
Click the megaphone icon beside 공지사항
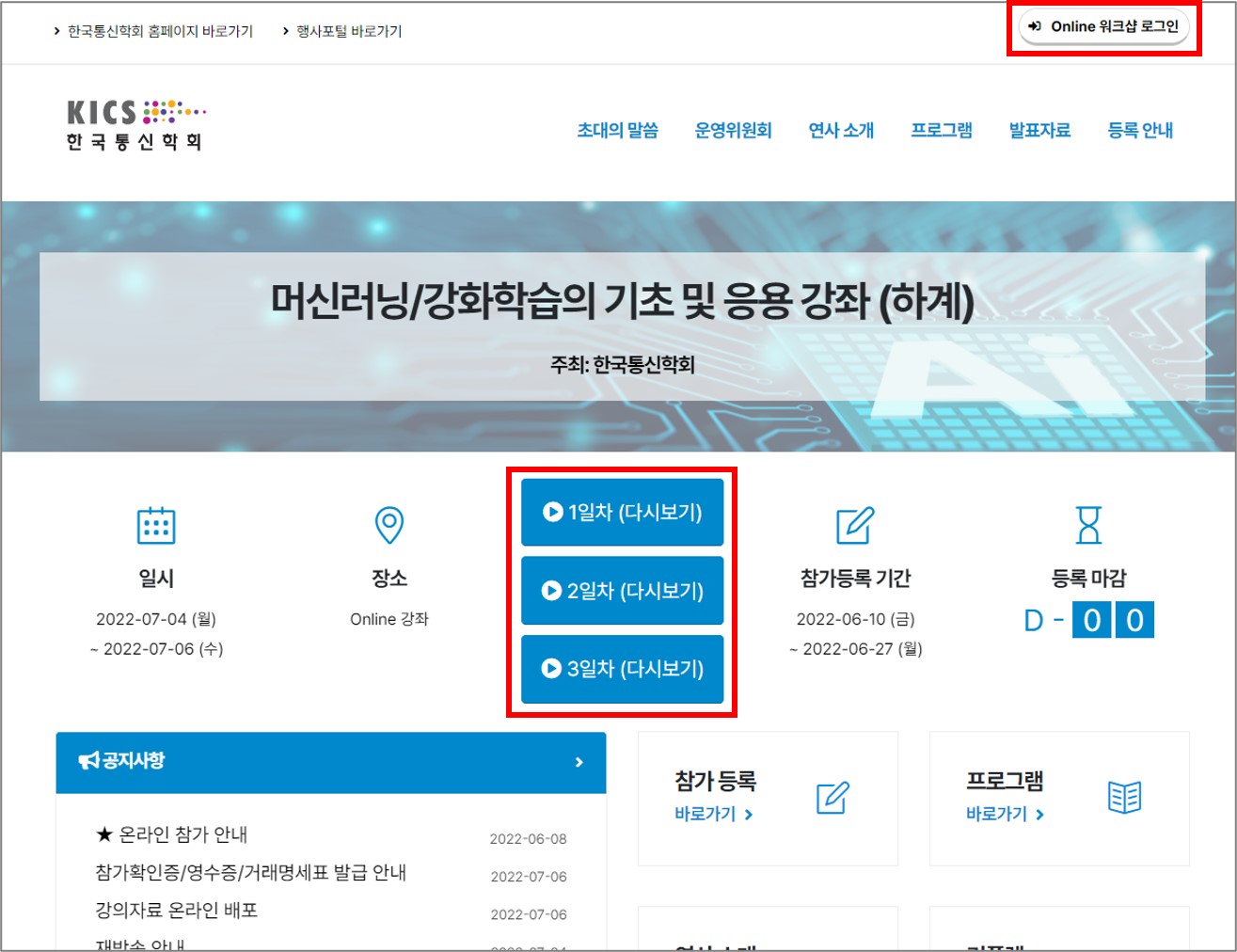pyautogui.click(x=88, y=760)
